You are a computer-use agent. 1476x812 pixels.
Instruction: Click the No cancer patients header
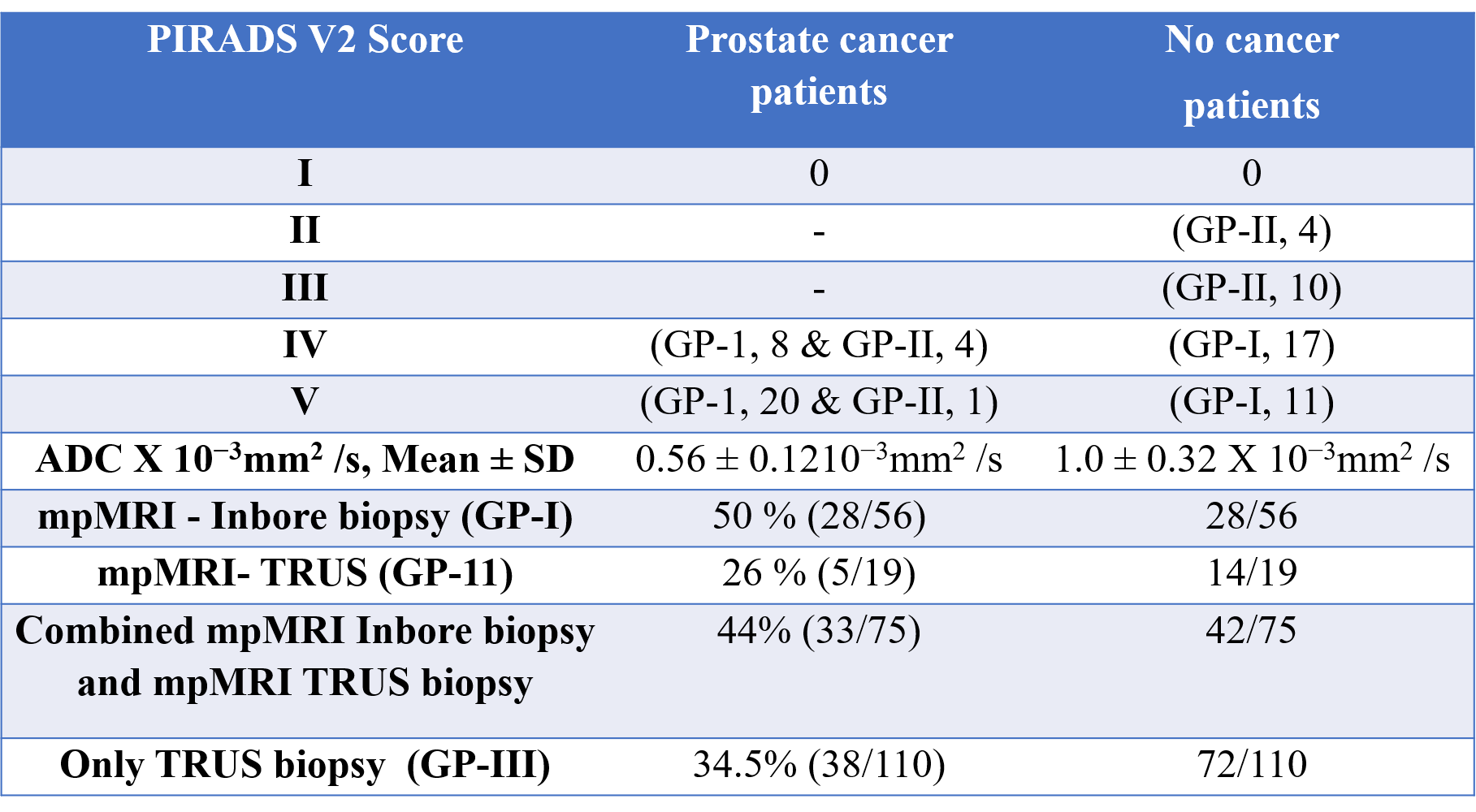(1251, 71)
